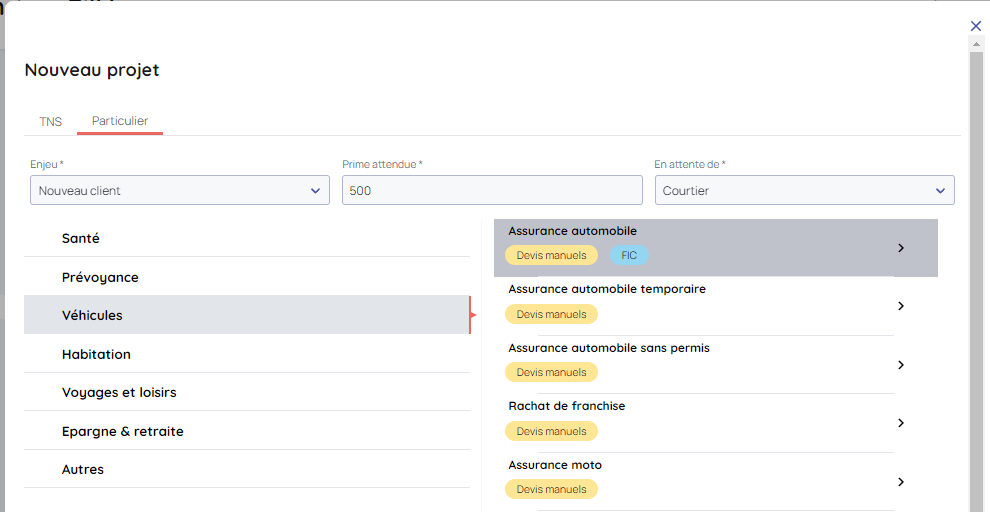The image size is (990, 512).
Task: Select the Particulier tab
Action: [120, 121]
